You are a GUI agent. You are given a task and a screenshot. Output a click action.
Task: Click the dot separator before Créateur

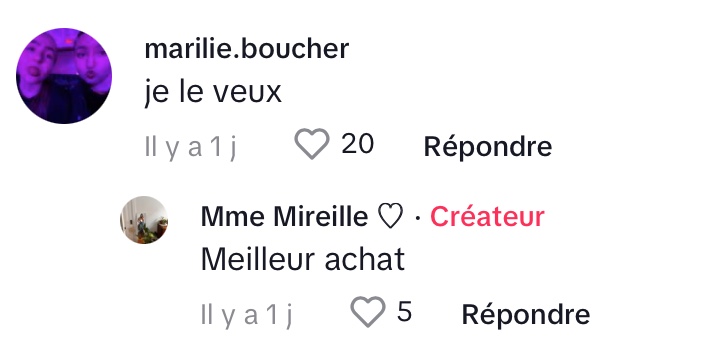point(418,218)
